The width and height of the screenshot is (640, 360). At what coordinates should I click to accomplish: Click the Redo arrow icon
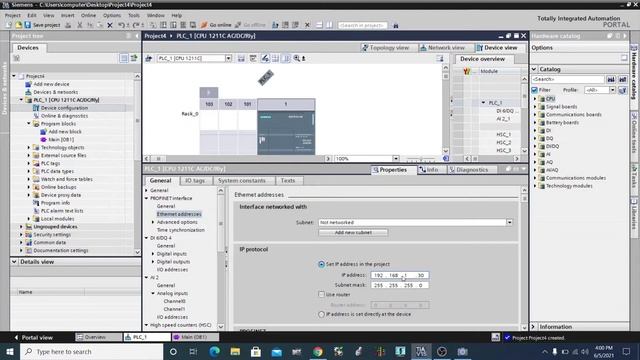(136, 25)
